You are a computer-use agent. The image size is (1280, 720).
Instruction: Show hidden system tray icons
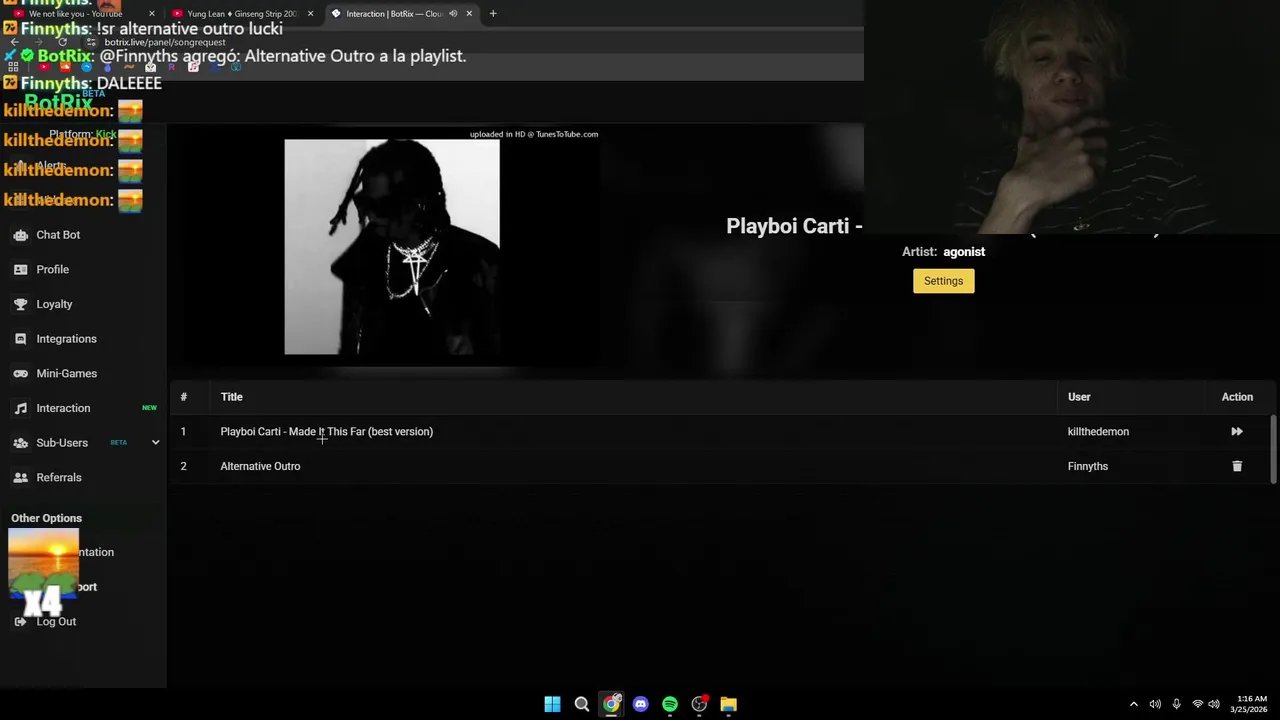click(1133, 704)
